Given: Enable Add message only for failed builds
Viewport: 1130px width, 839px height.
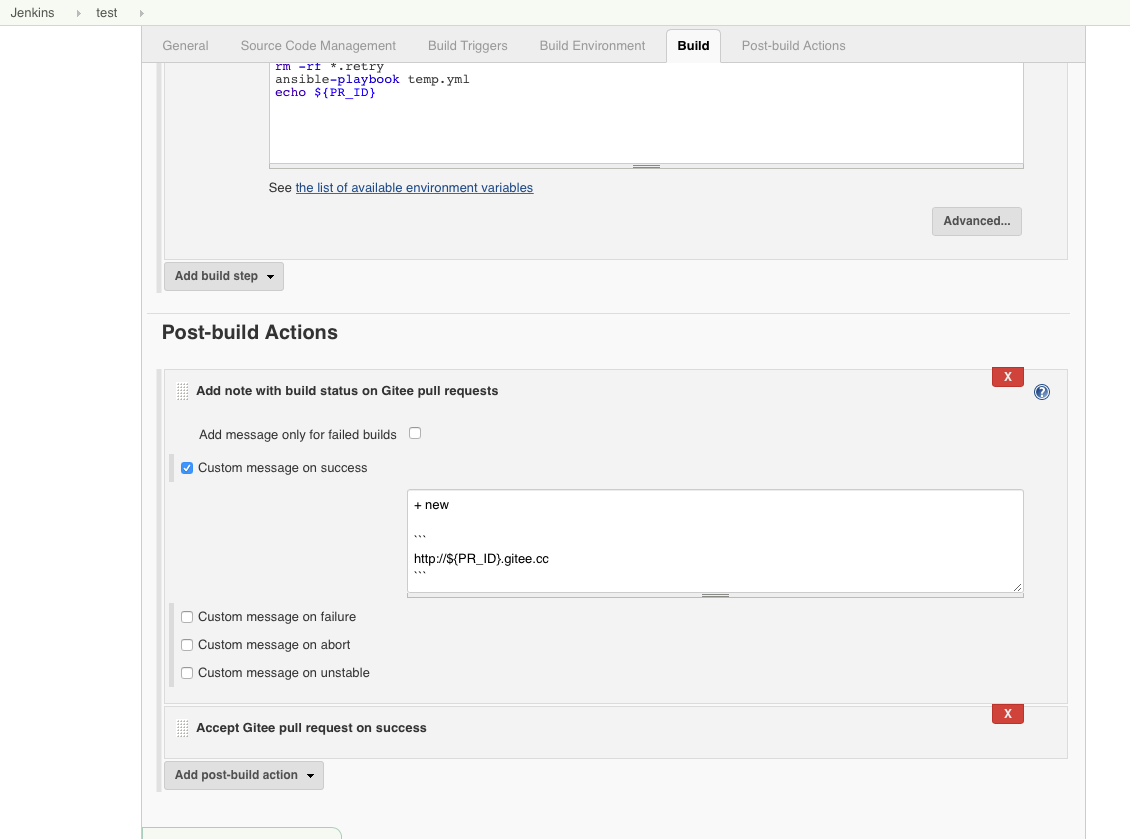Looking at the screenshot, I should 415,433.
